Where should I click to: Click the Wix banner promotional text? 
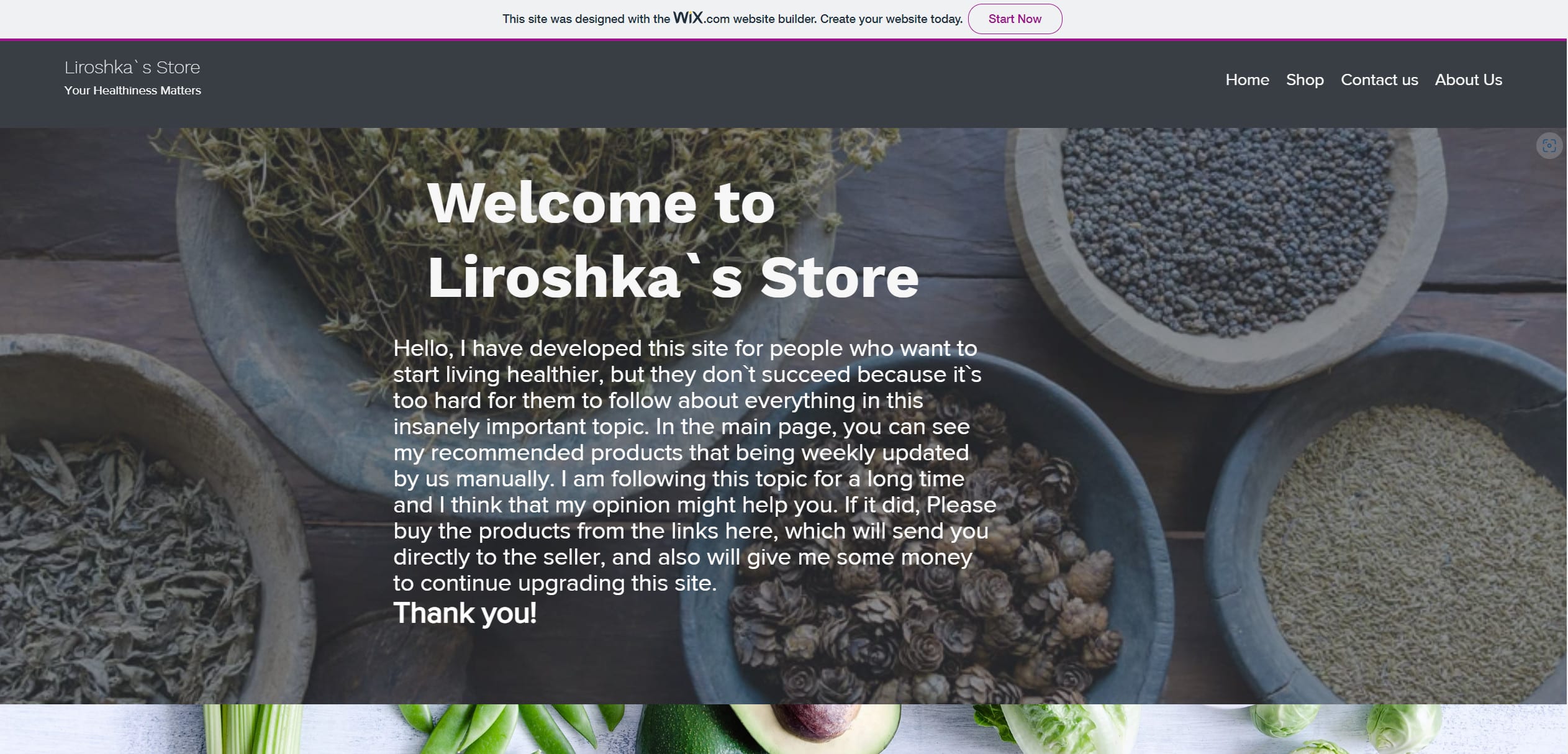coord(732,19)
